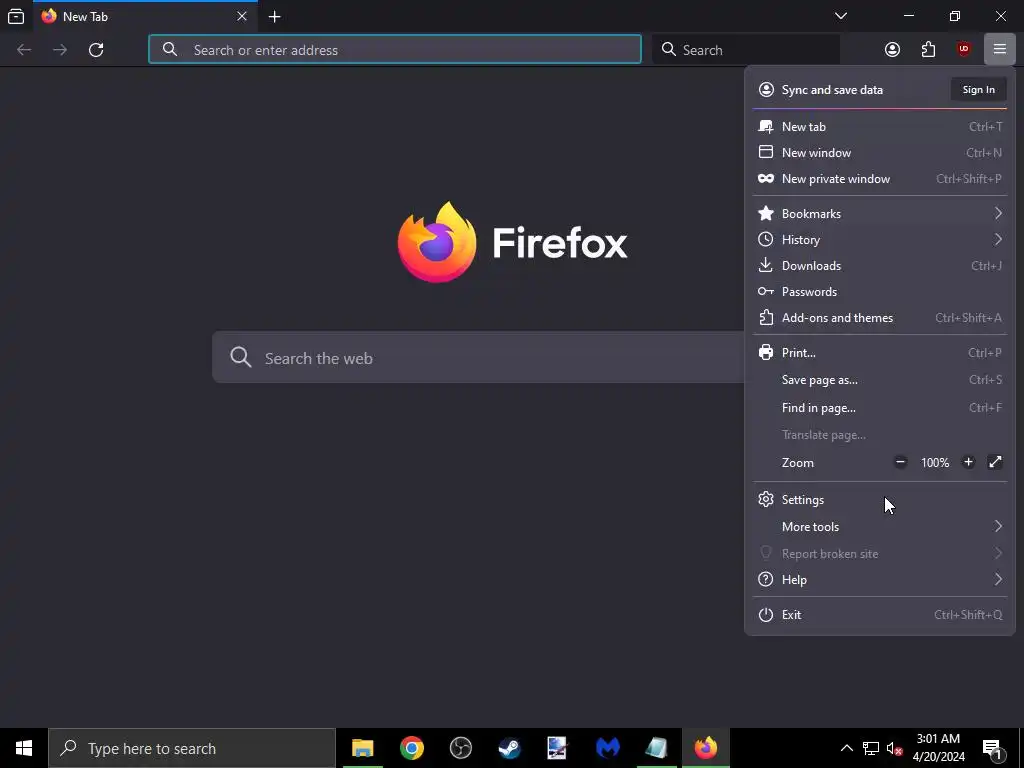Toggle full screen mode icon

pos(995,462)
